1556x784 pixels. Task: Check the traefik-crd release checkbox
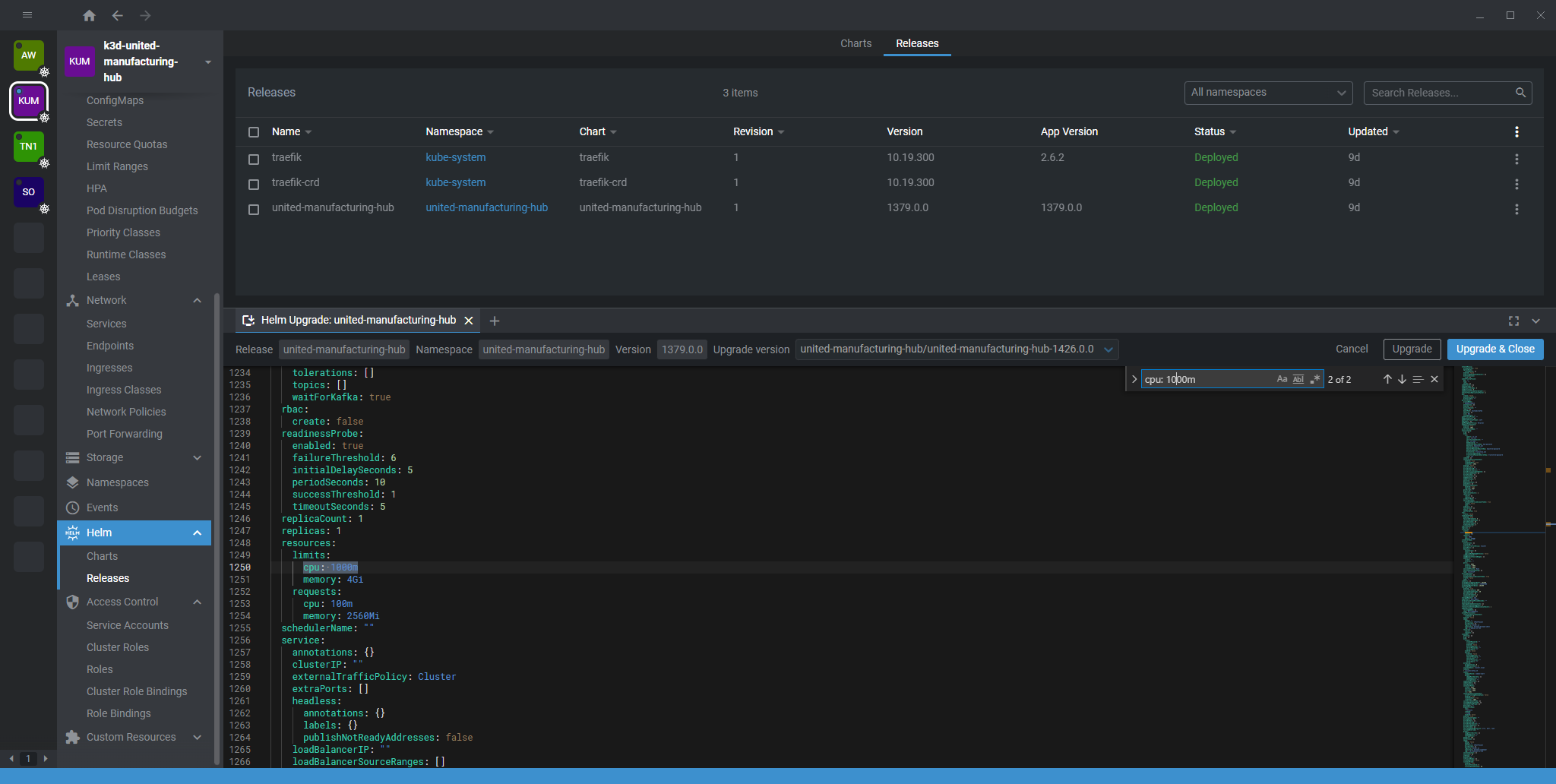click(254, 184)
